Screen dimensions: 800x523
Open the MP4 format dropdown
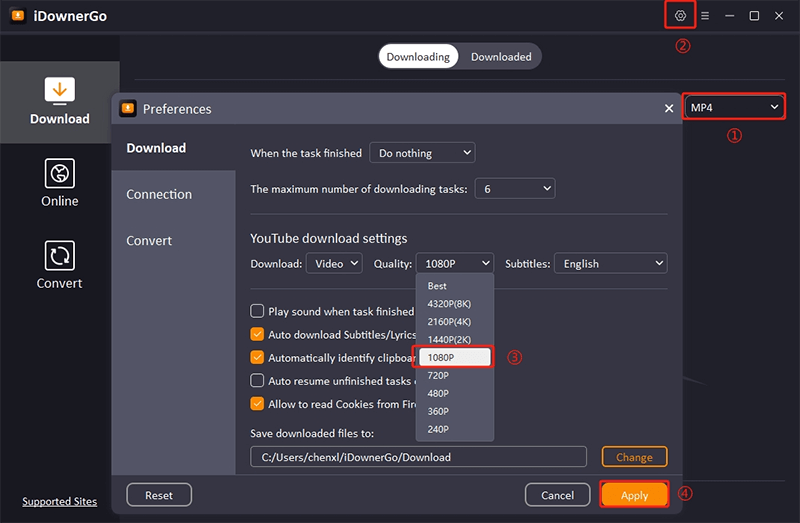(734, 107)
